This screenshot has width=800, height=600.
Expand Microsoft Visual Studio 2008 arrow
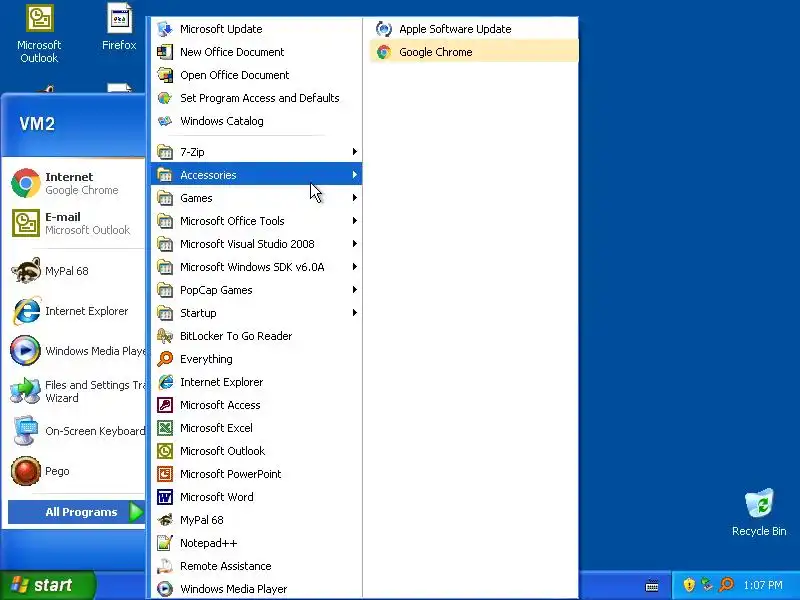[355, 243]
